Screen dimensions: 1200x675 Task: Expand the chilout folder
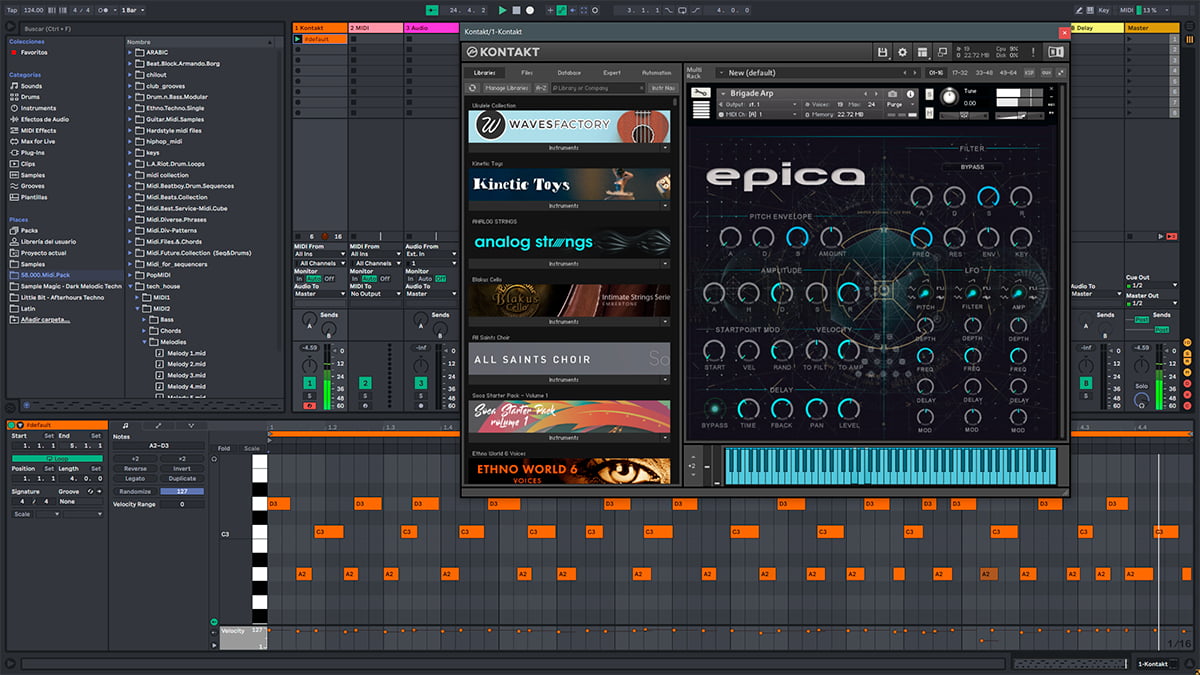click(131, 74)
